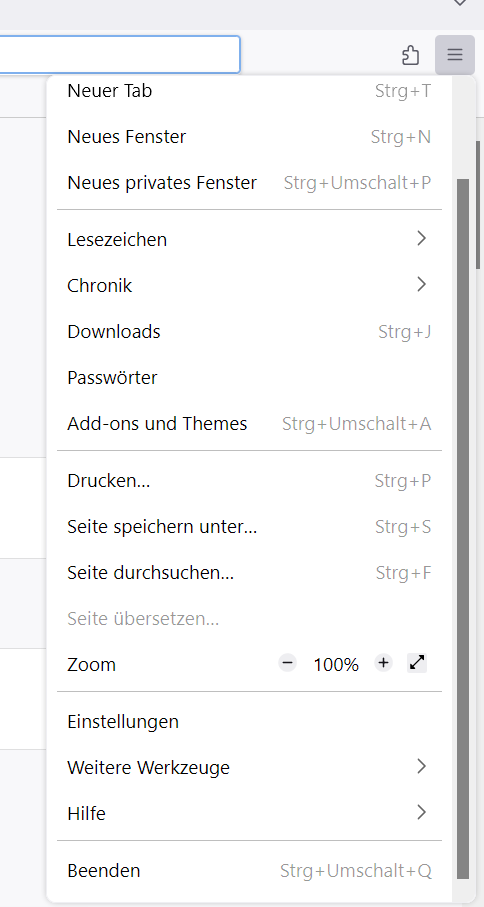Image resolution: width=484 pixels, height=907 pixels.
Task: Open Passwörter
Action: tap(249, 378)
